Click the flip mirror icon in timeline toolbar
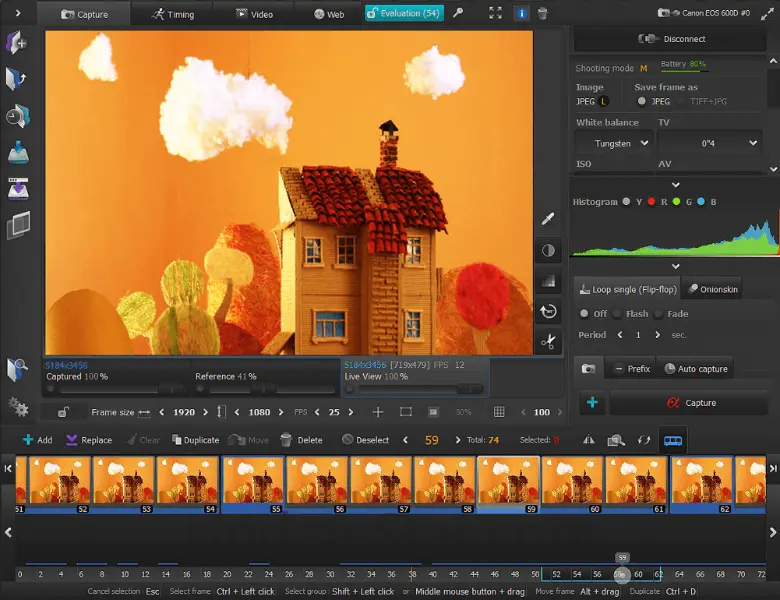 [588, 440]
